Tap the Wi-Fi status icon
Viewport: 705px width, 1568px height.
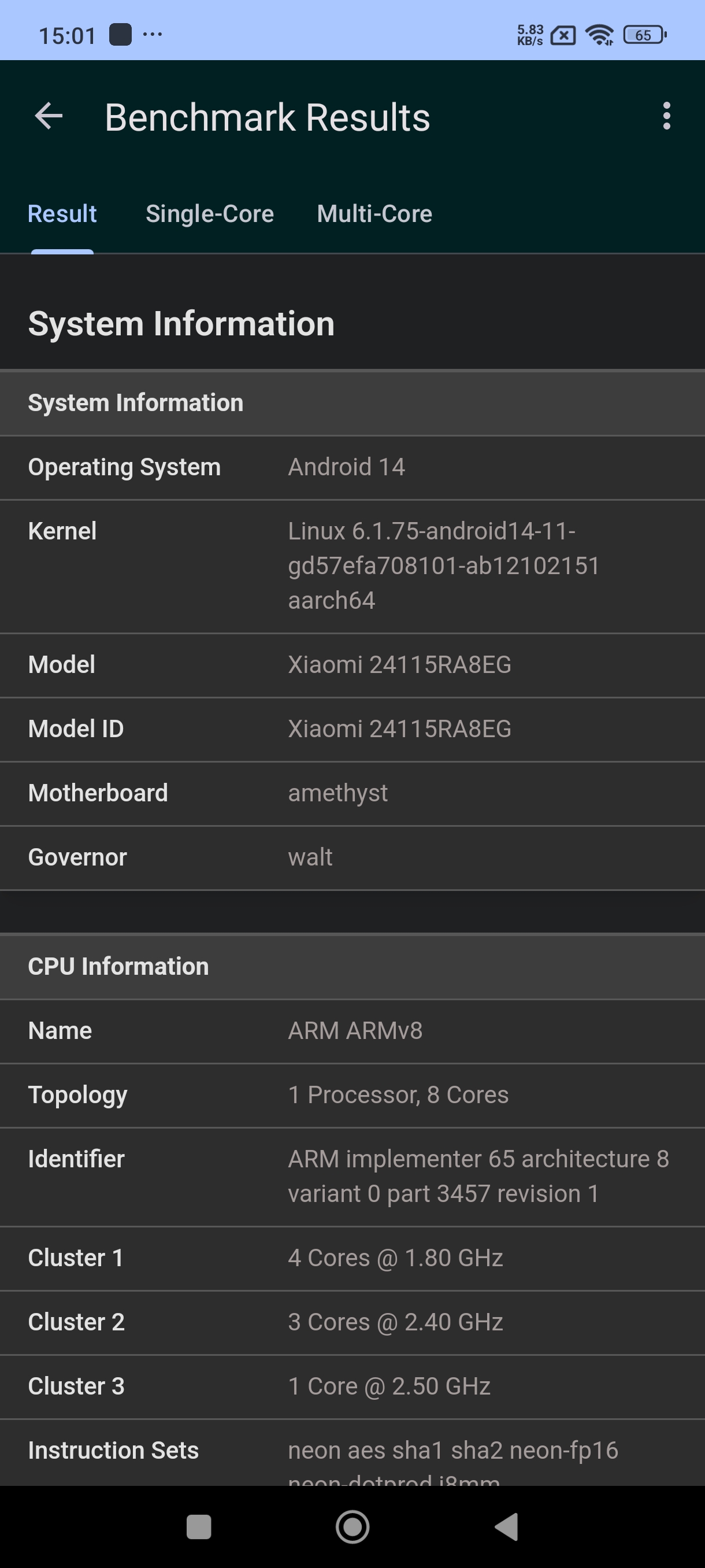[x=599, y=35]
